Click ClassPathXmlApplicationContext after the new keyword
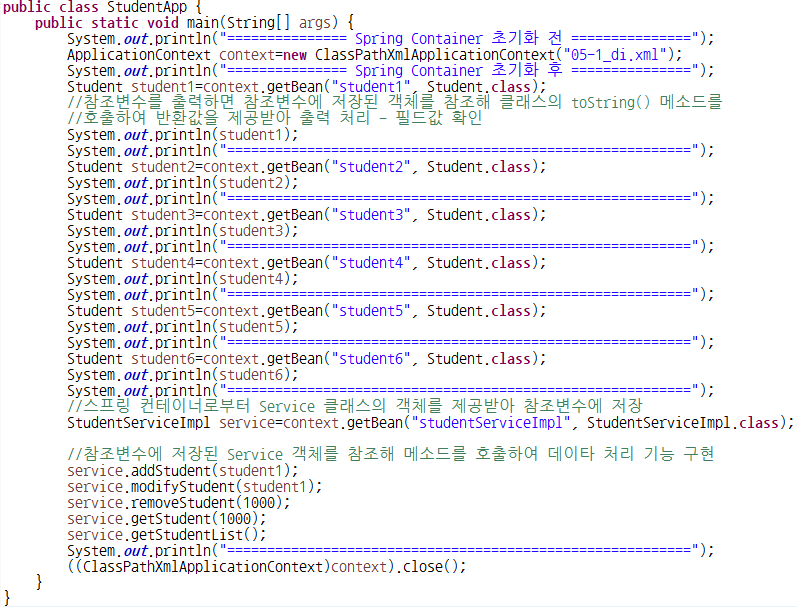Screen dimensions: 797x607 (435, 55)
